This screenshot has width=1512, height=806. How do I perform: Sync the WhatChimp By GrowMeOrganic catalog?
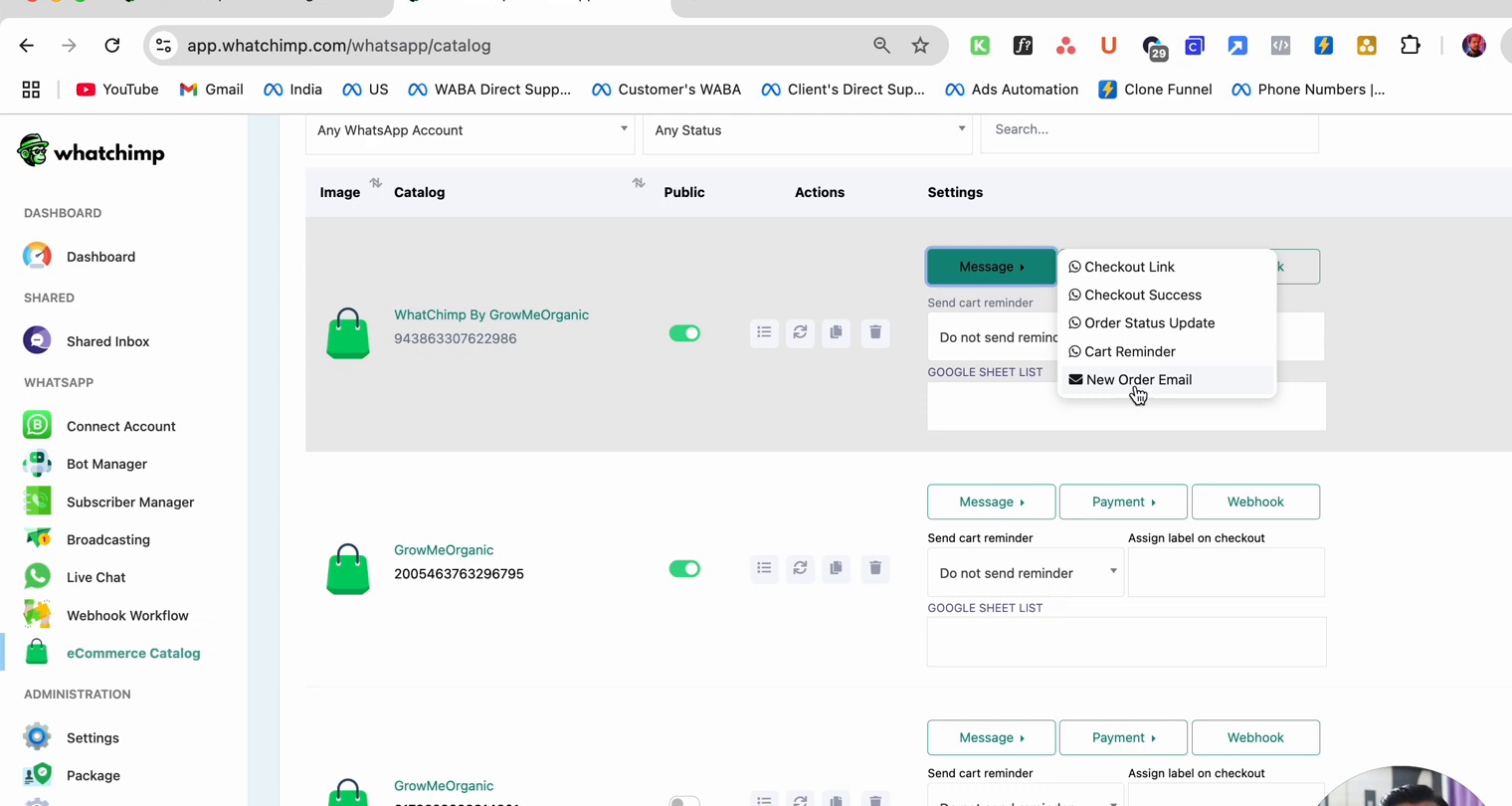coord(800,332)
